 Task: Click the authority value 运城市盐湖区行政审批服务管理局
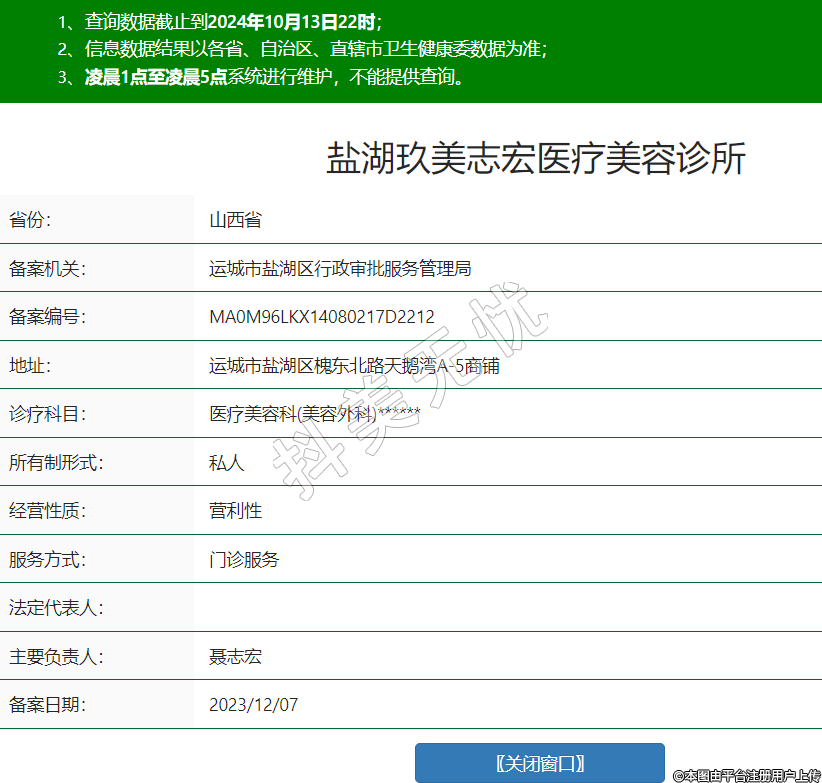pyautogui.click(x=340, y=268)
